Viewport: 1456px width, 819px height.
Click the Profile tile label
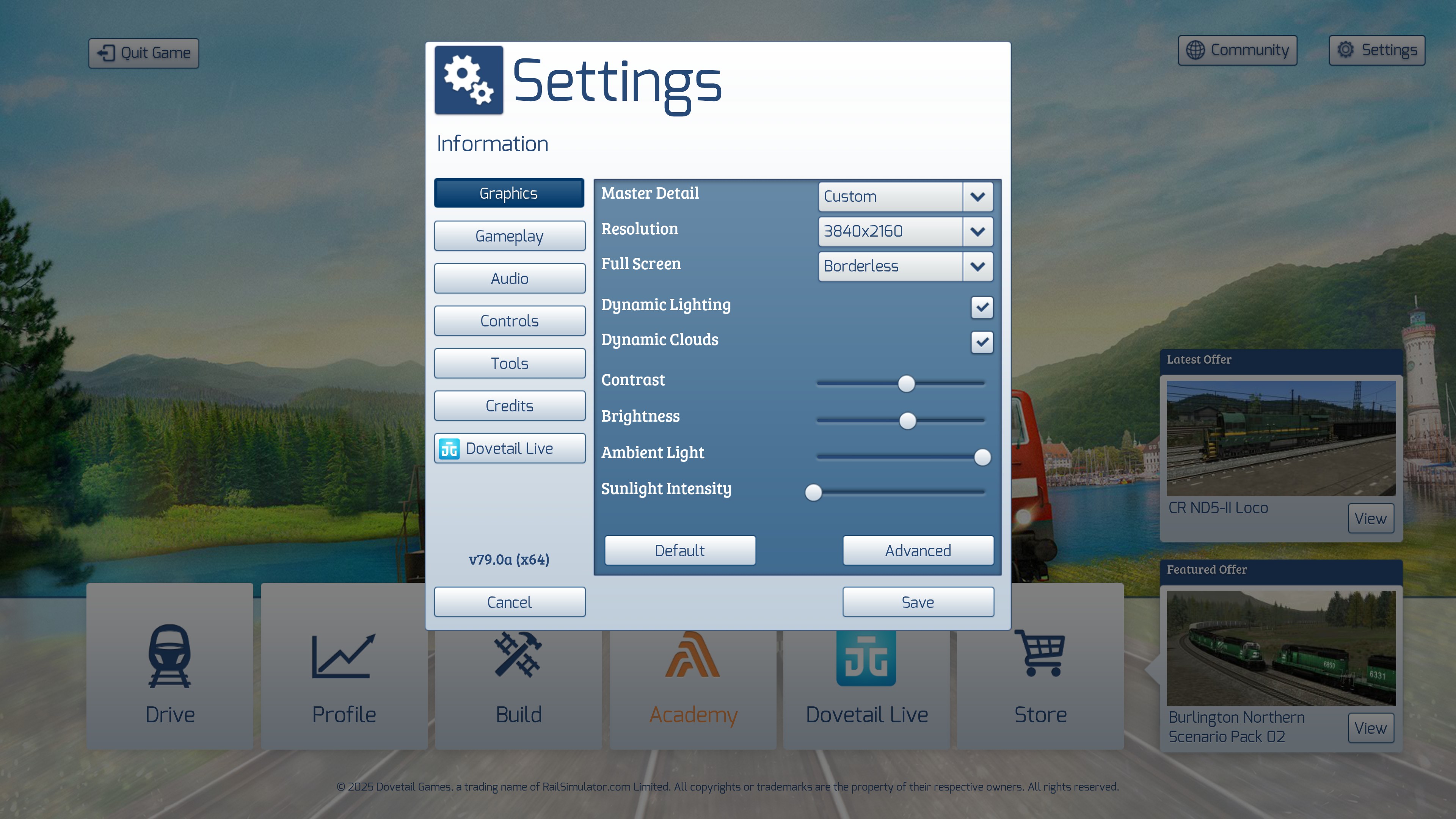[344, 715]
